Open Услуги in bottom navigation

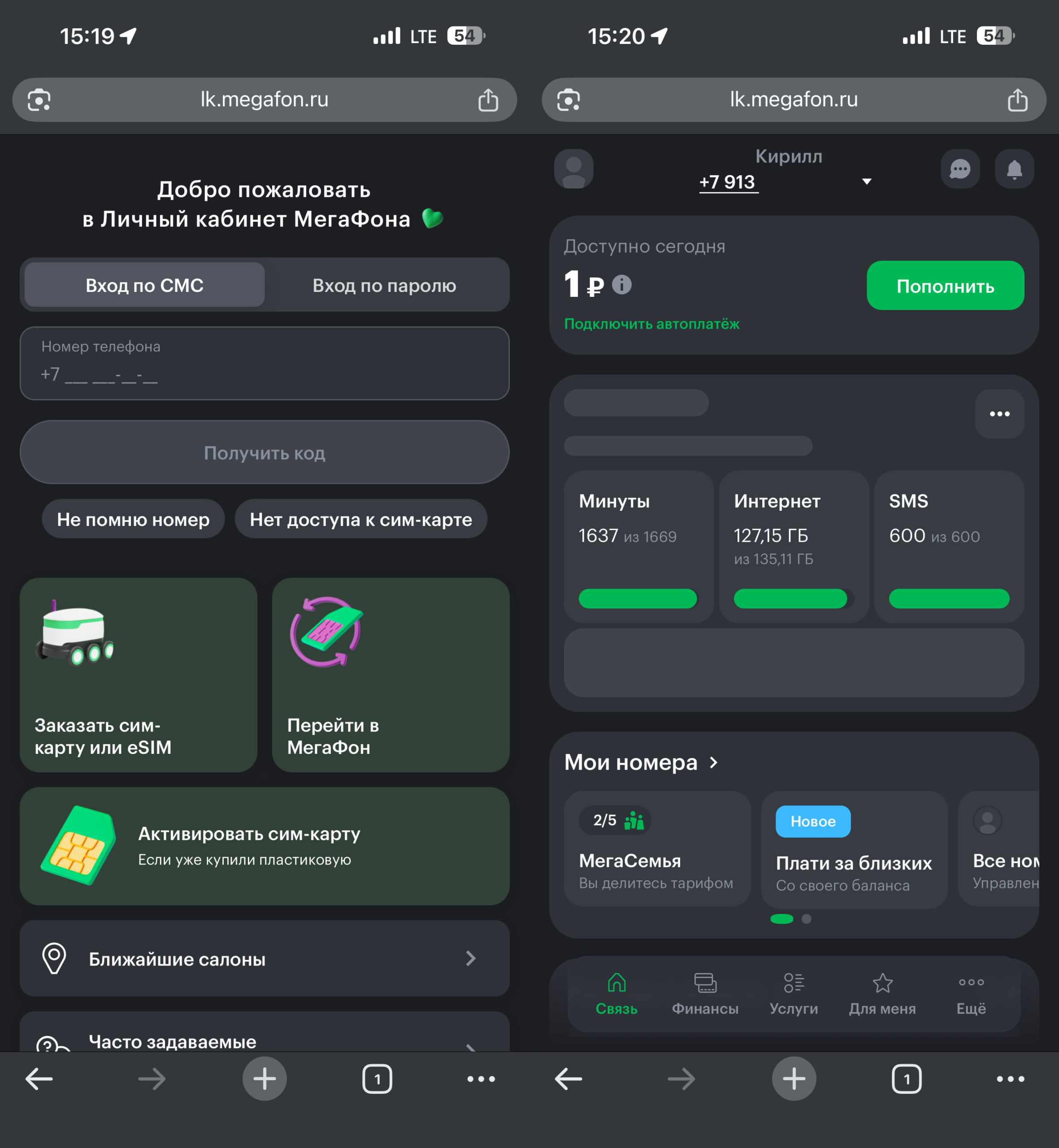(794, 994)
